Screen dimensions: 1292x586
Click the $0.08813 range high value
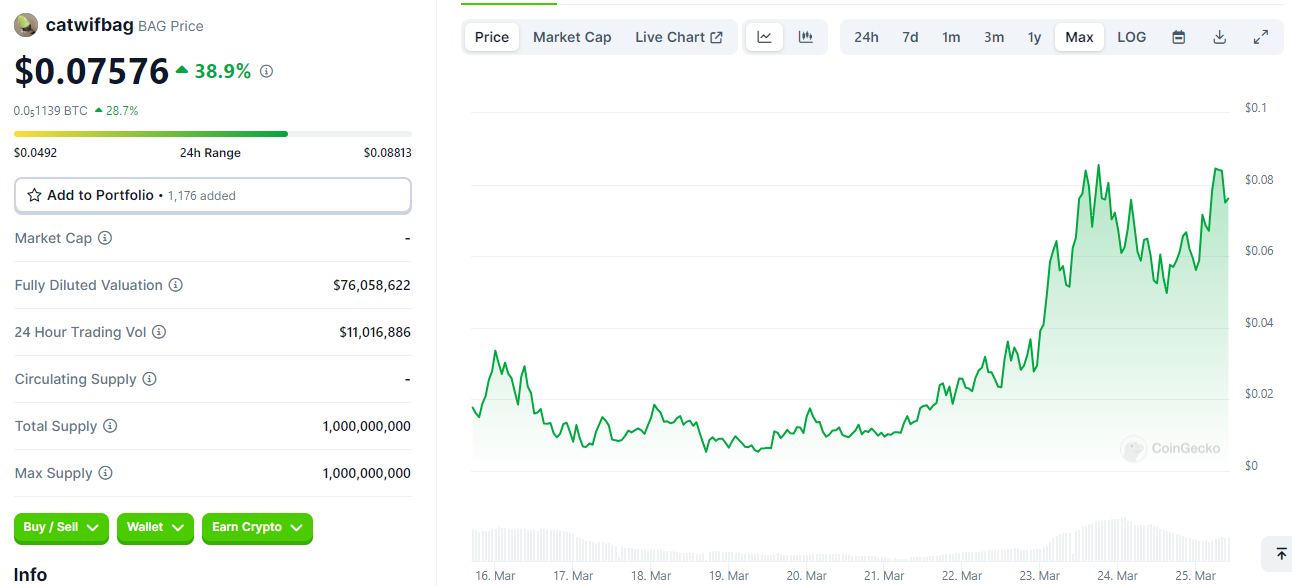click(388, 153)
